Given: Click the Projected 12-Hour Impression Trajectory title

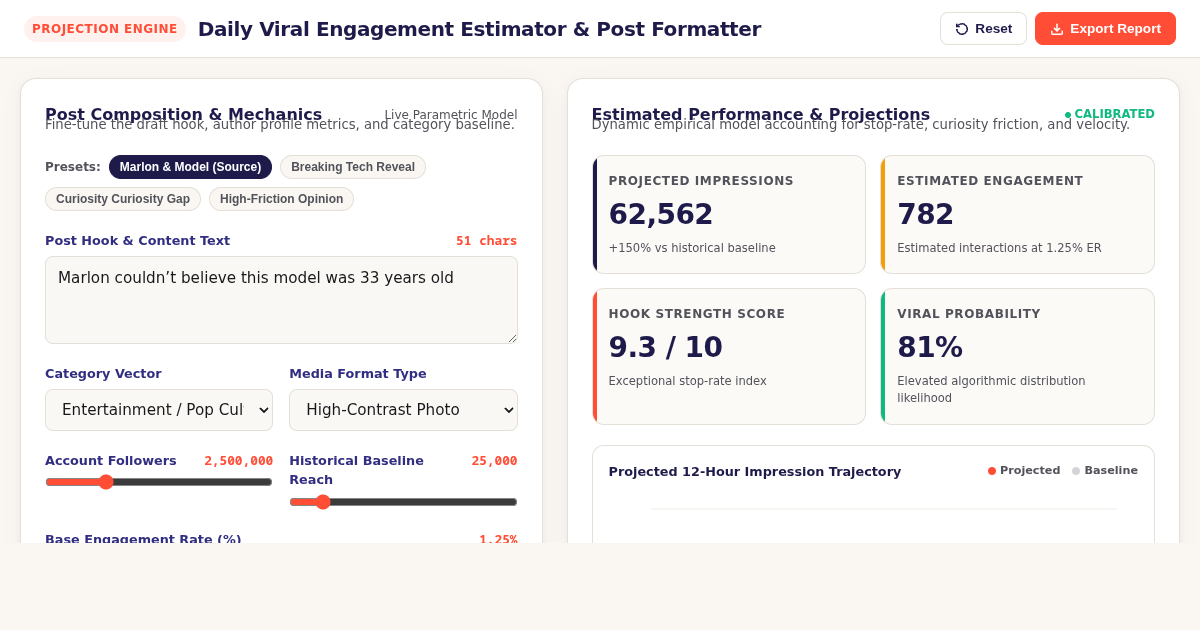Looking at the screenshot, I should 755,471.
